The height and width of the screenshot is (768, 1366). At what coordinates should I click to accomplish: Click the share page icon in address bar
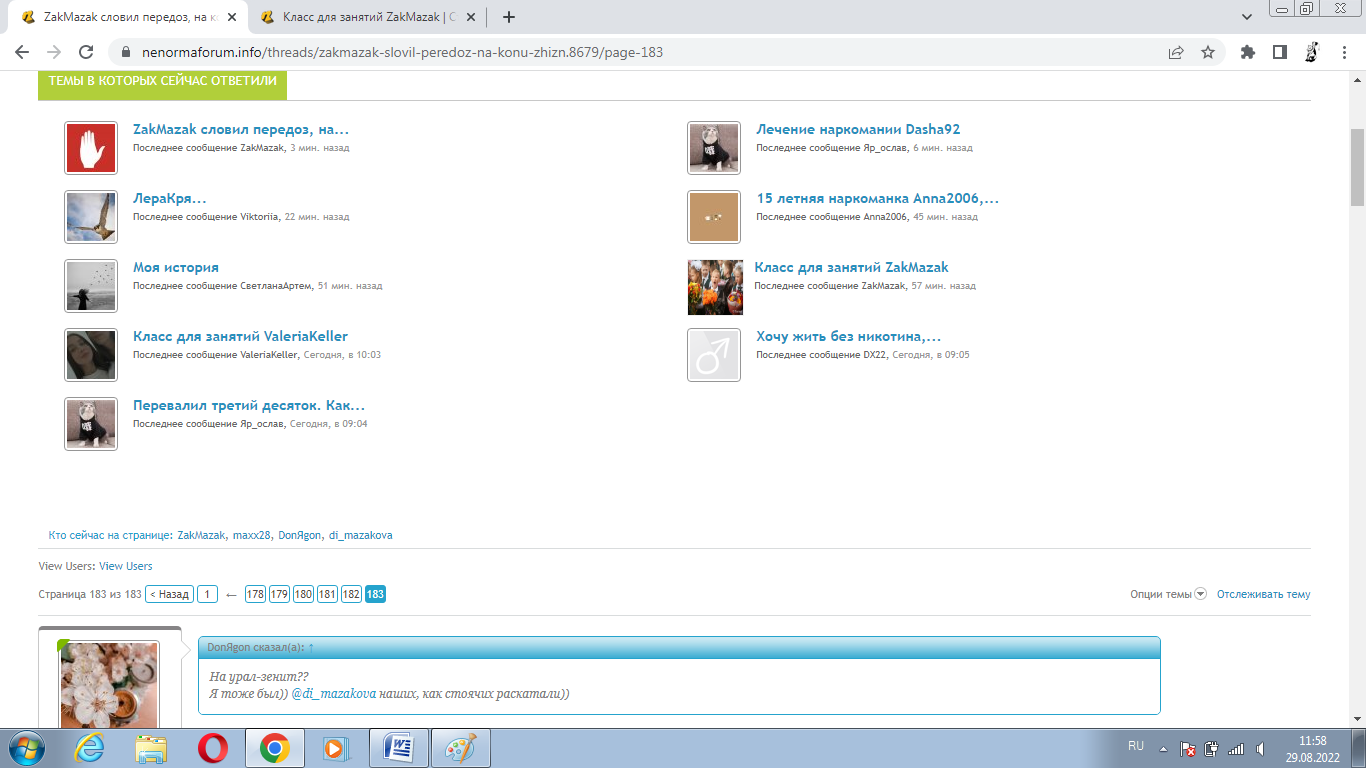coord(1177,53)
